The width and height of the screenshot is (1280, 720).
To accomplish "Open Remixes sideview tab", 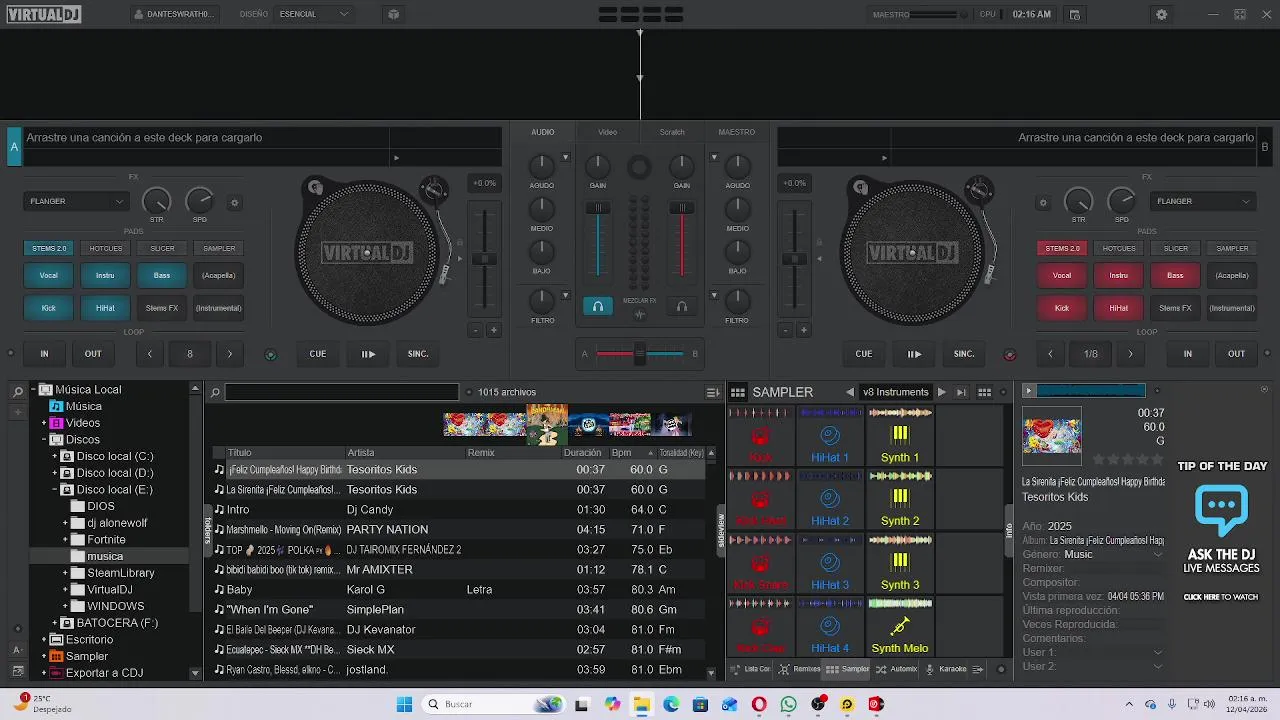I will (800, 669).
